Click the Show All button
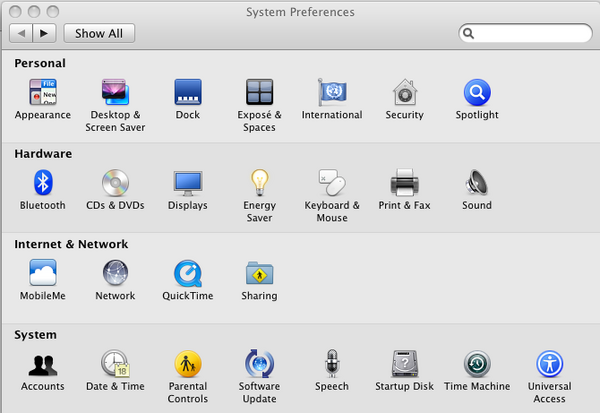The height and width of the screenshot is (413, 600). pos(99,33)
